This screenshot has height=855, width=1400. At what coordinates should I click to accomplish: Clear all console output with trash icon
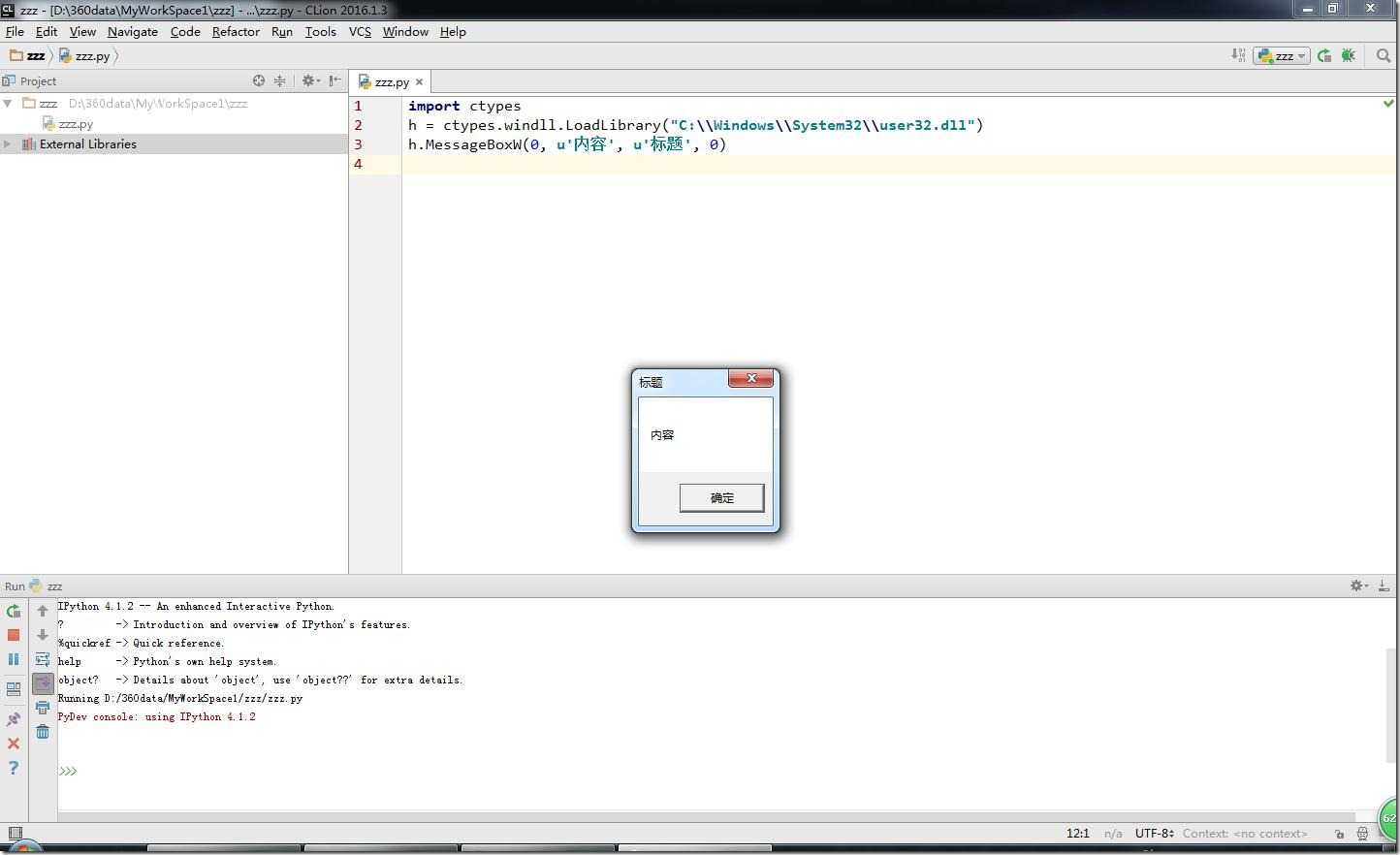pos(43,732)
